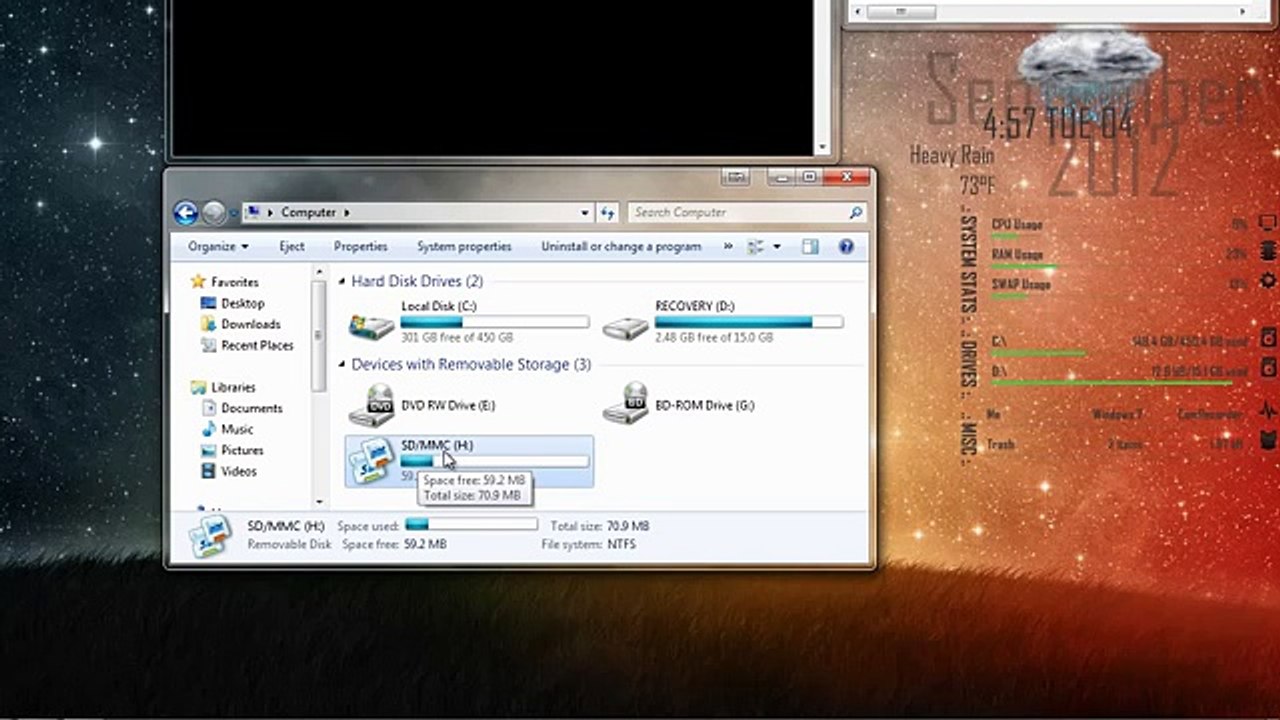
Task: Click the Desktop icon under Favorites
Action: coord(208,303)
